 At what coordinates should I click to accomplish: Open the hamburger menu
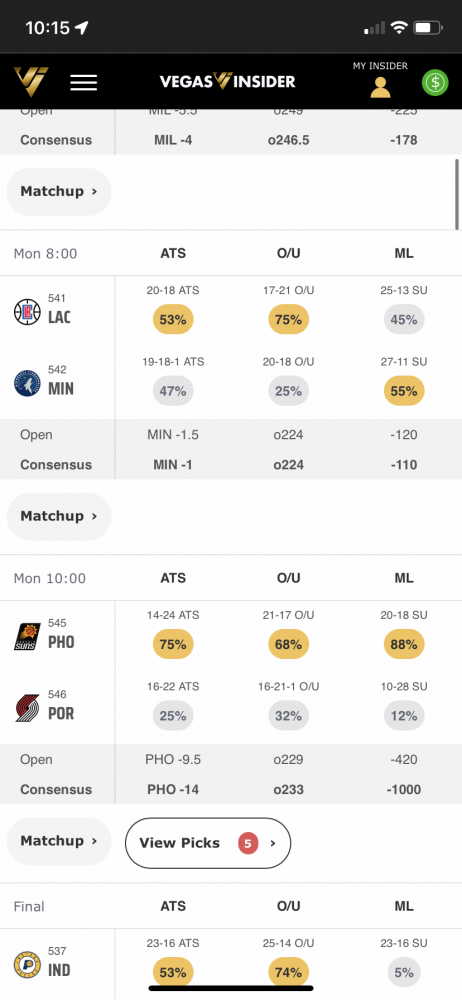84,82
